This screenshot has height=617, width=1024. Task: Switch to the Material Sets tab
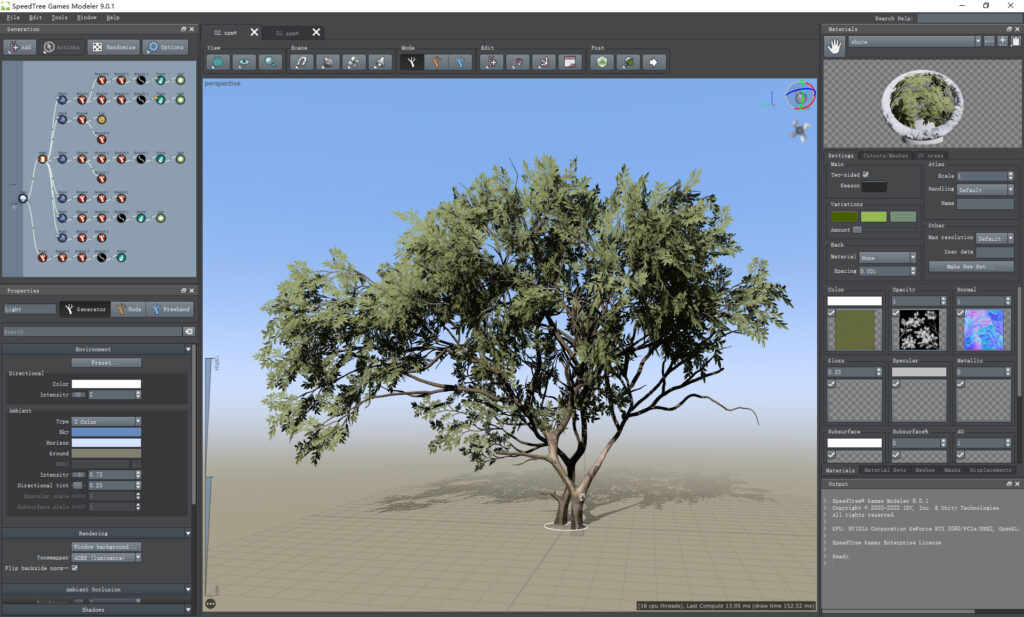[886, 469]
